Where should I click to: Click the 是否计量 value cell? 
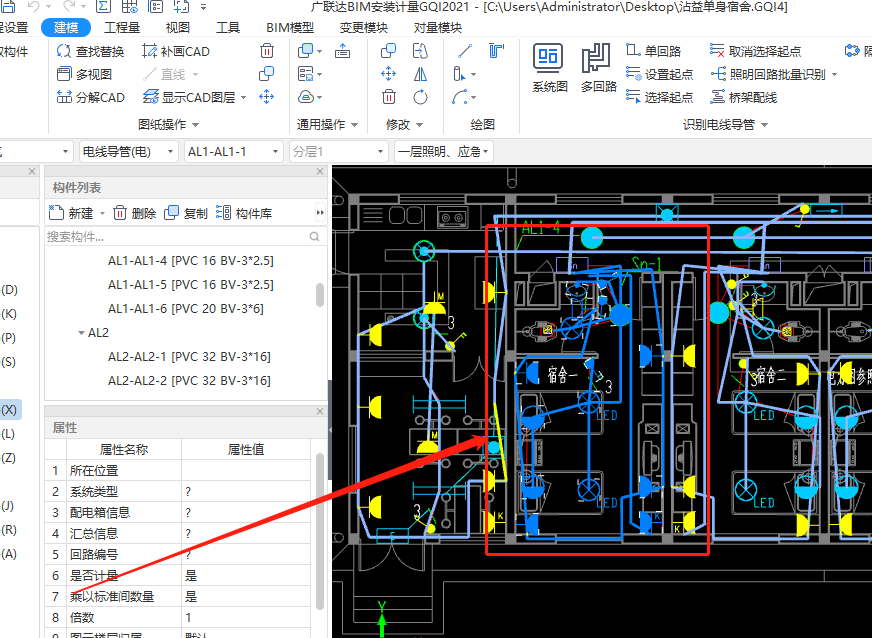pyautogui.click(x=246, y=575)
